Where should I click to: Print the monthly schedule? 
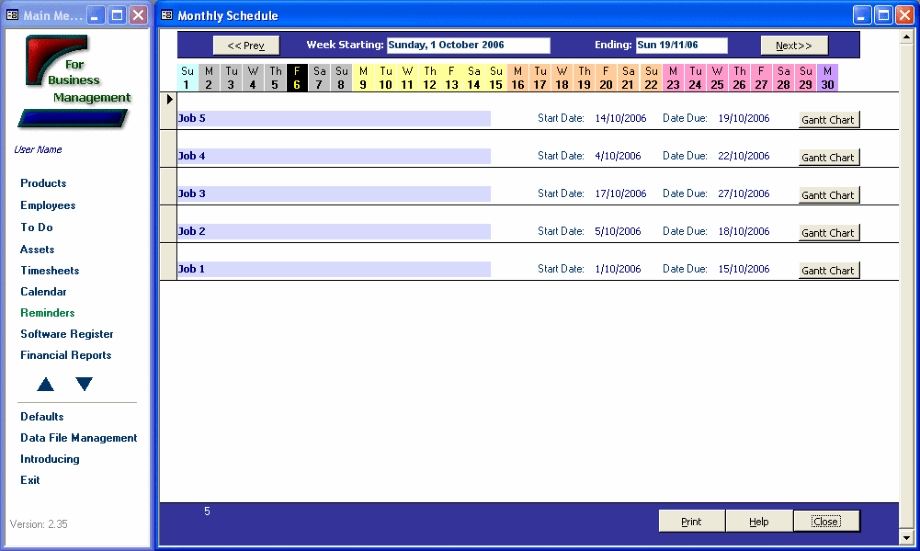(x=691, y=521)
